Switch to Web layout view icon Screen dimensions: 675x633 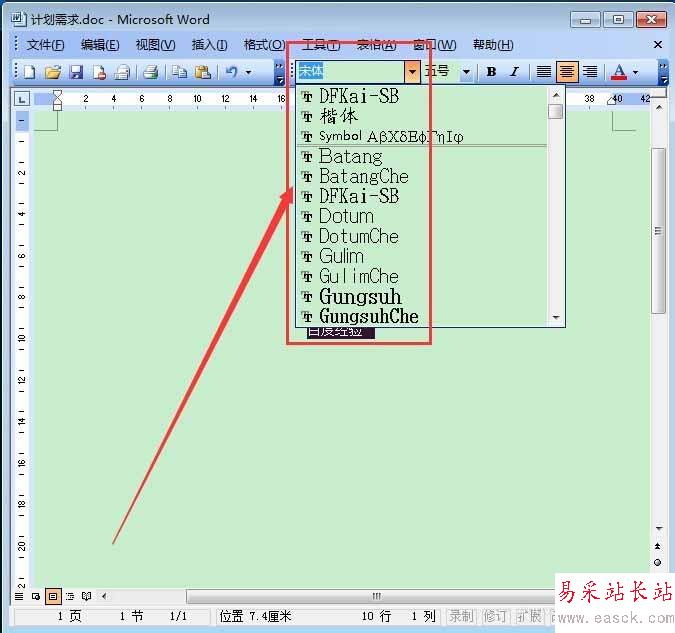pos(36,596)
